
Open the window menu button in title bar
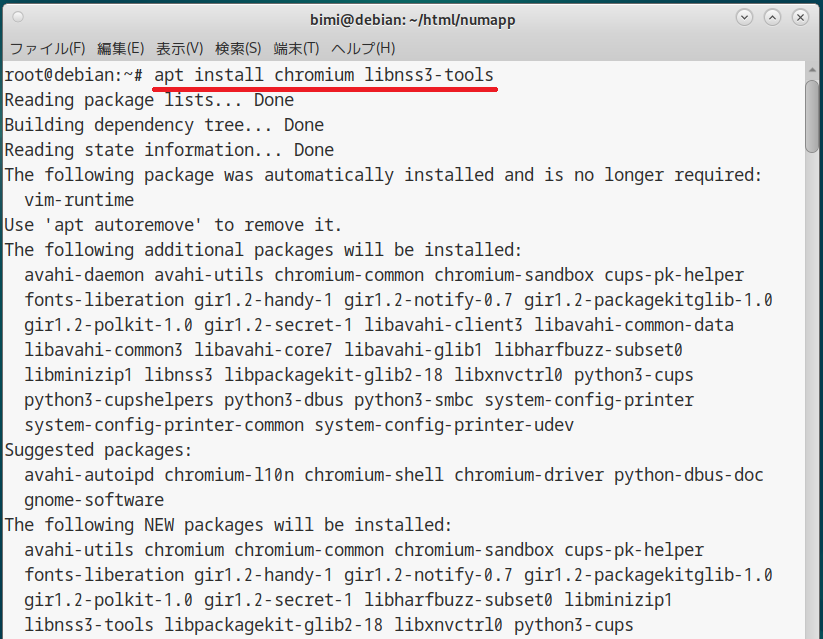pyautogui.click(x=19, y=18)
